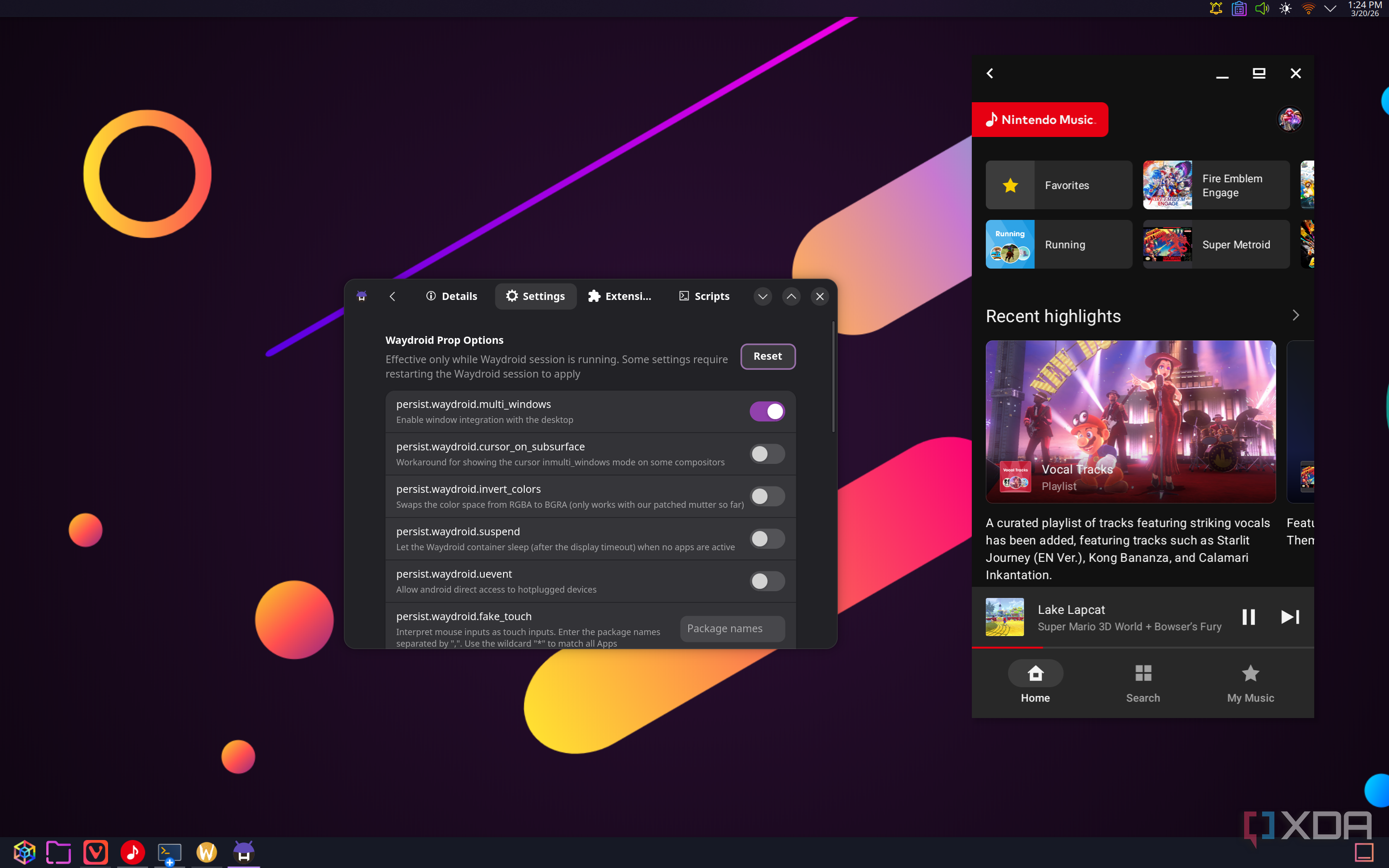Turn on persist.waydroid.suspend switch

point(767,539)
